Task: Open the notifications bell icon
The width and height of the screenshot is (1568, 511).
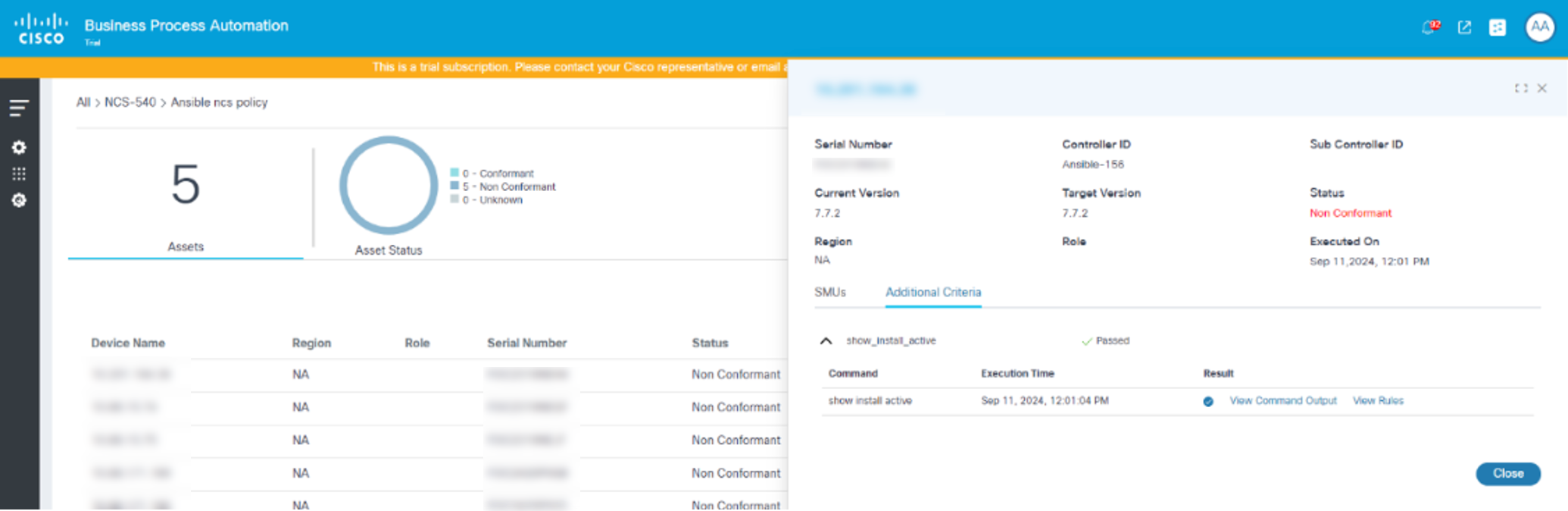Action: tap(1430, 27)
